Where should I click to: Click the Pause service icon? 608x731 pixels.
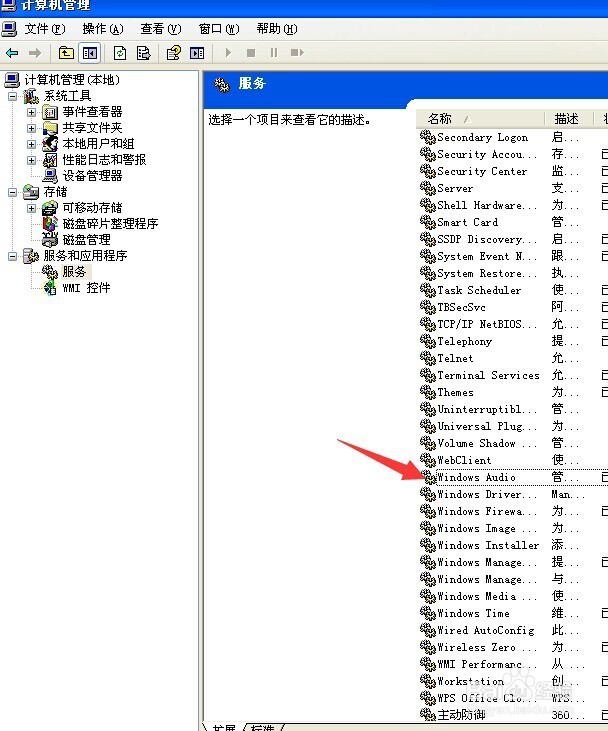tap(274, 53)
